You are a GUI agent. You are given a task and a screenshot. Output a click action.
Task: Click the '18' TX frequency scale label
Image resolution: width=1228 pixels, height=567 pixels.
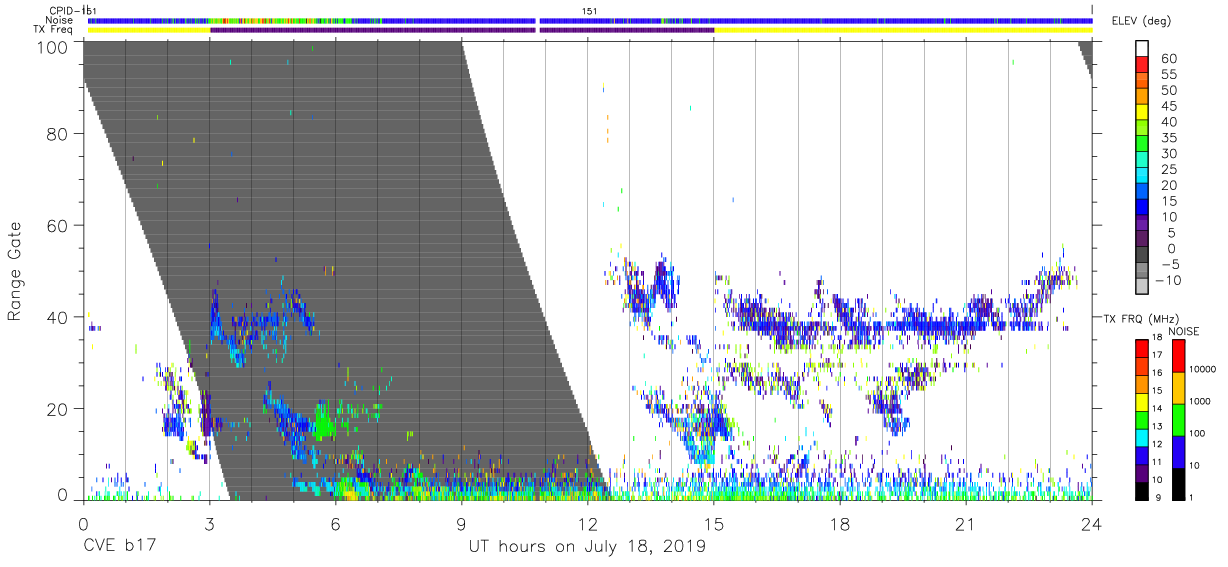click(x=1156, y=339)
